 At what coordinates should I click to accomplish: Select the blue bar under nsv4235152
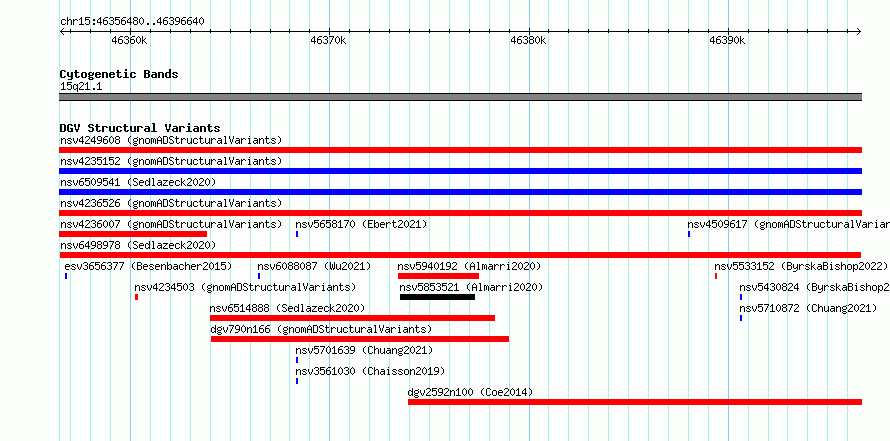(460, 171)
